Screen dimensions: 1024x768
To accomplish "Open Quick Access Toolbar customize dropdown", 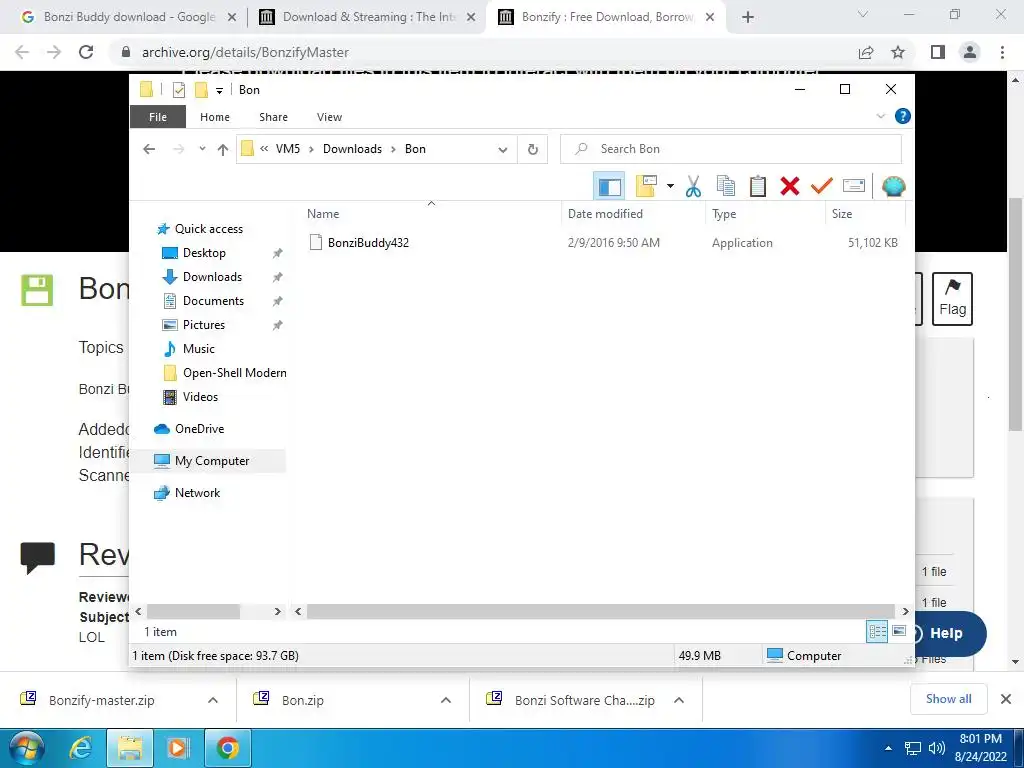I will tap(219, 90).
